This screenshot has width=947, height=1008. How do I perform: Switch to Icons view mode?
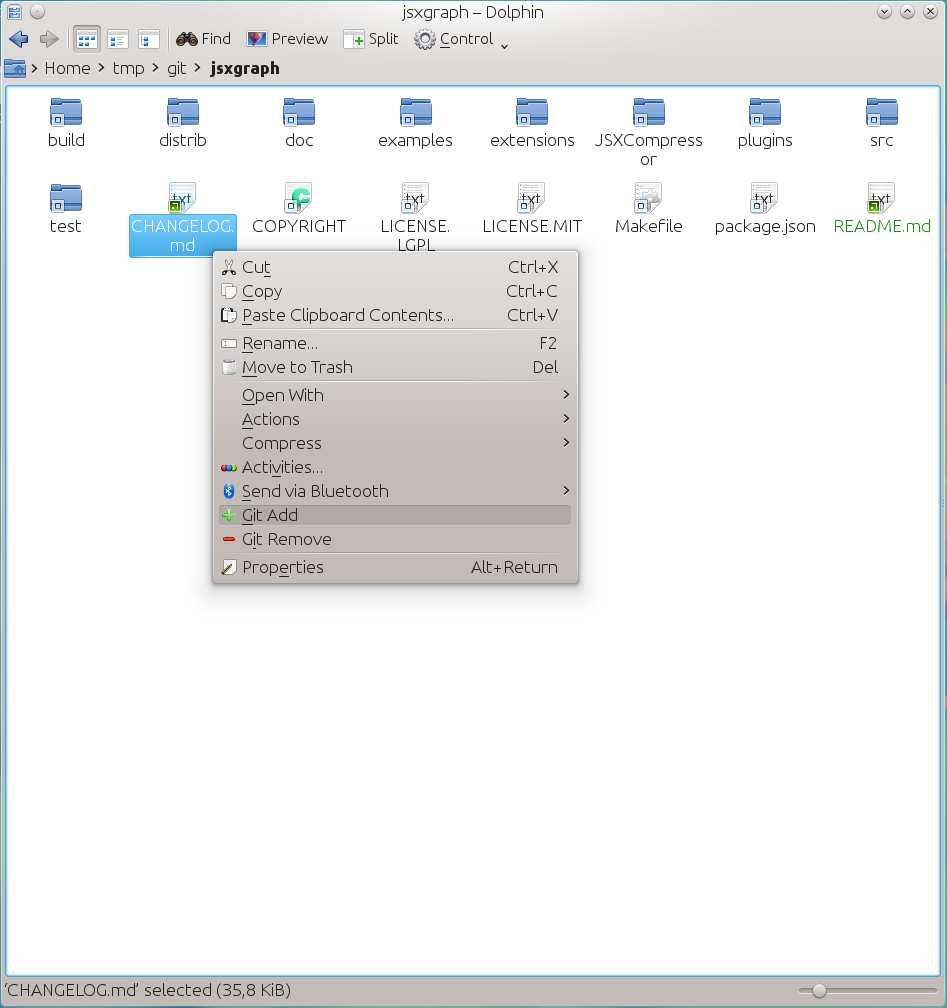pyautogui.click(x=87, y=39)
